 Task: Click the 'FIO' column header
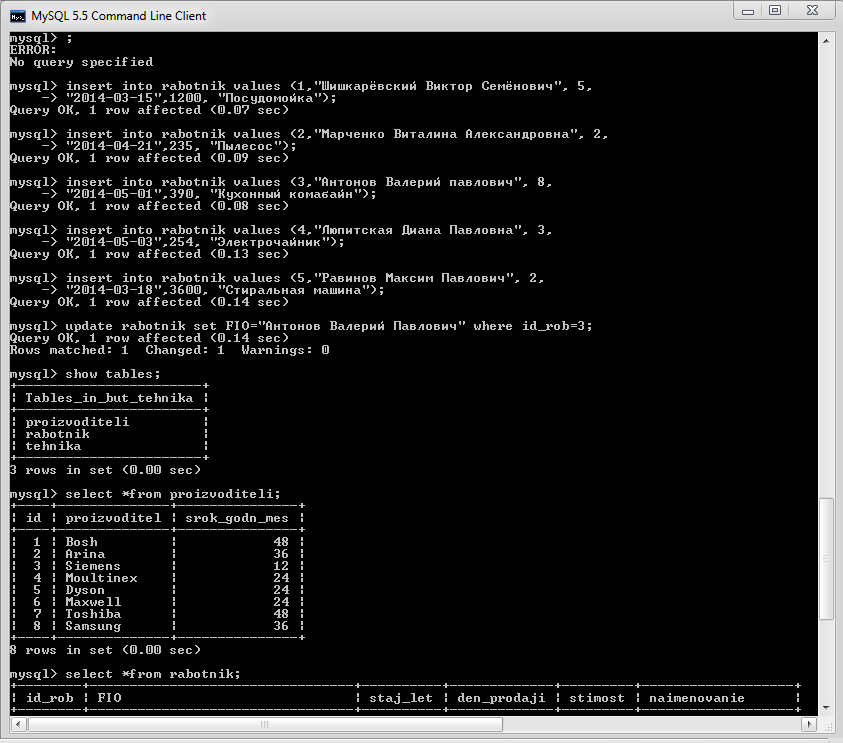[109, 698]
